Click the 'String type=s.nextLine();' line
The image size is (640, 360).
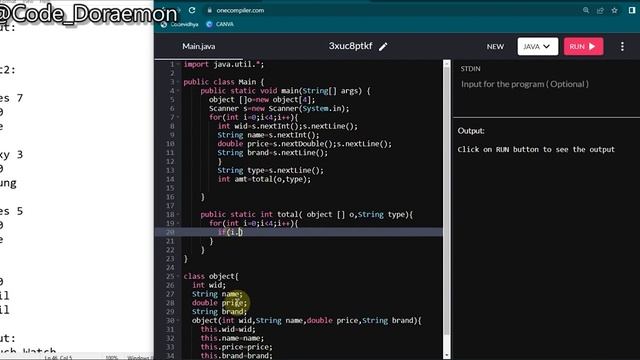click(271, 171)
